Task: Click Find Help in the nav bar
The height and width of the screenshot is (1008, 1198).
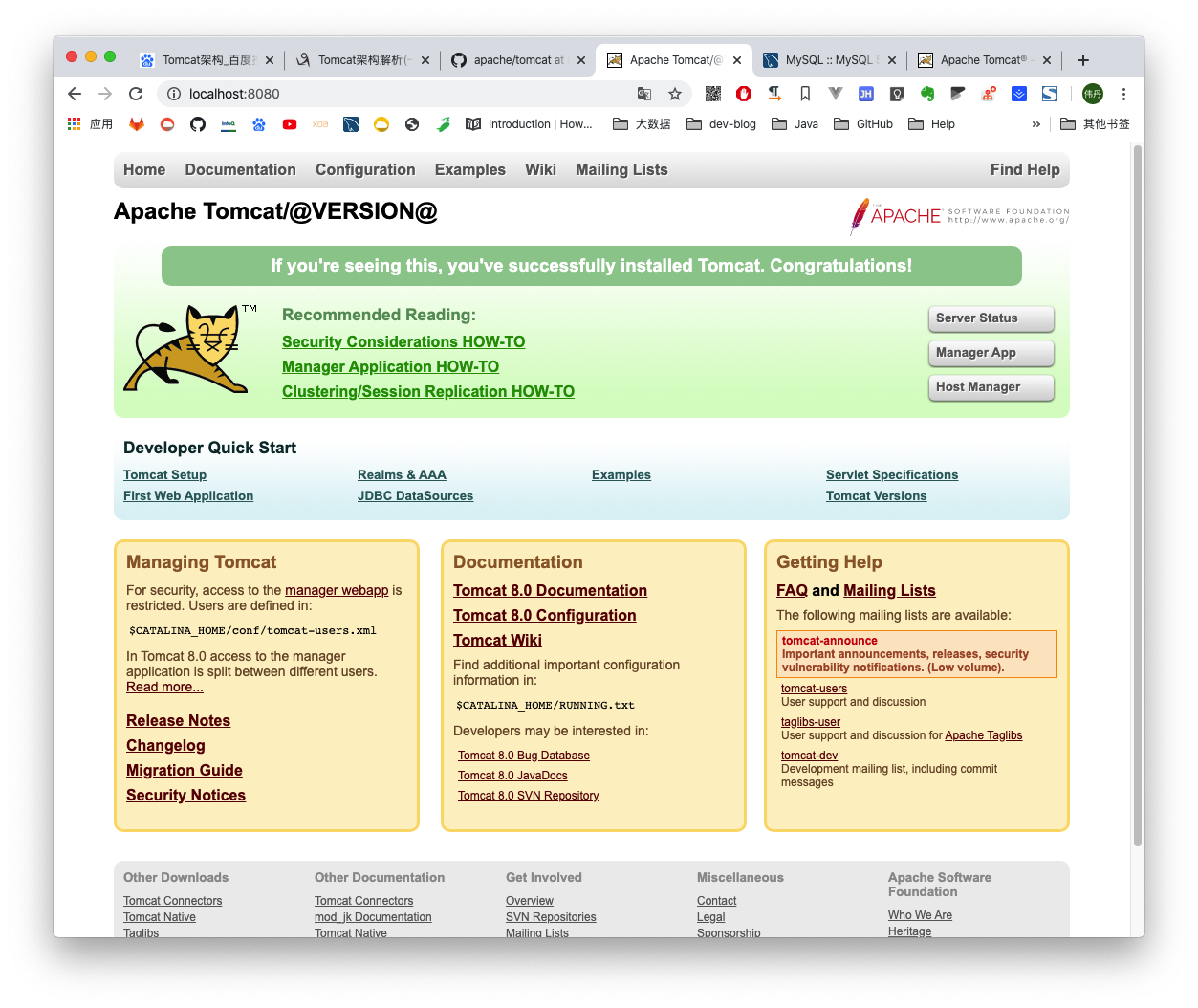Action: click(x=1025, y=169)
